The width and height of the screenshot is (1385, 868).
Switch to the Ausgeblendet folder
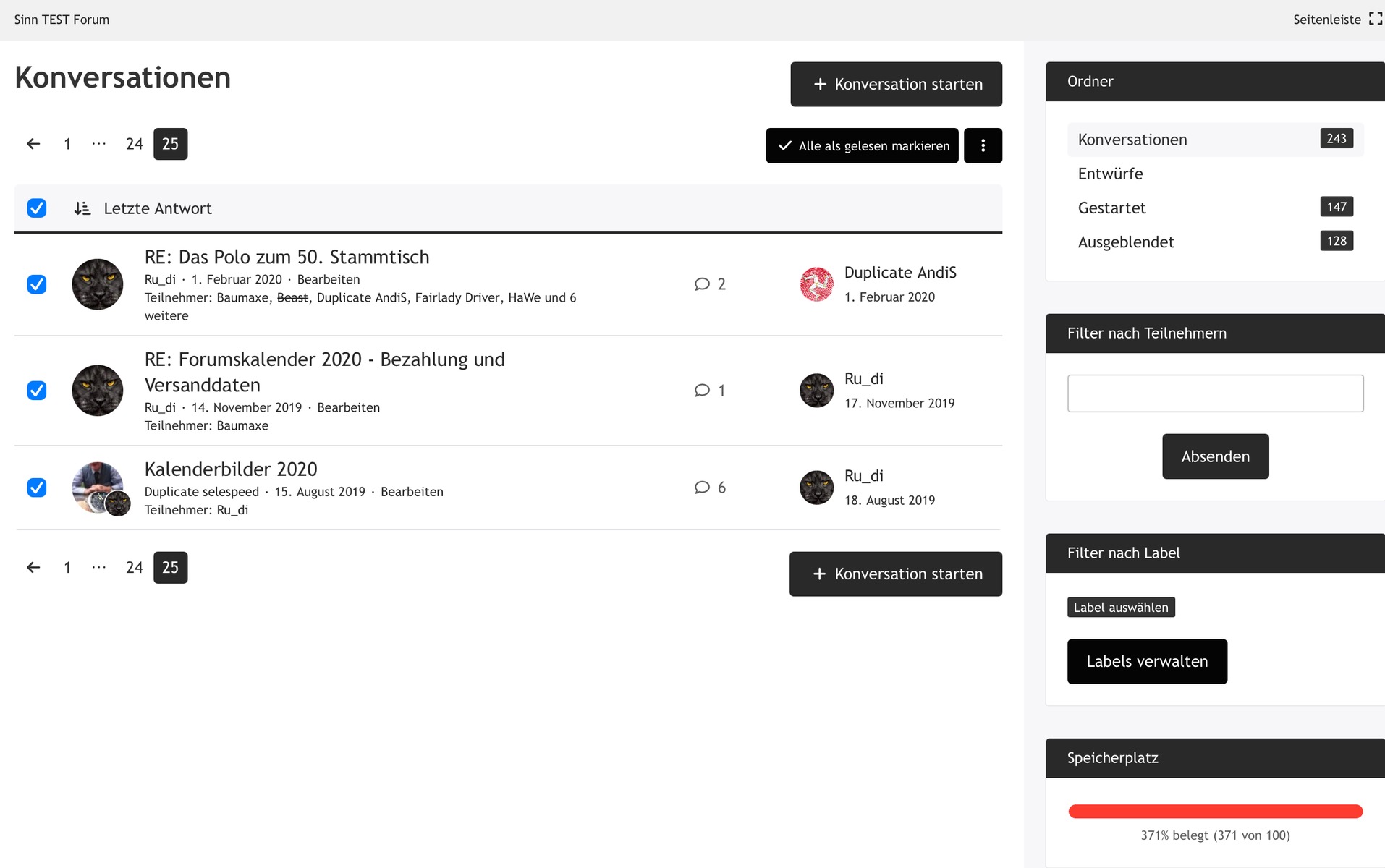[x=1125, y=242]
